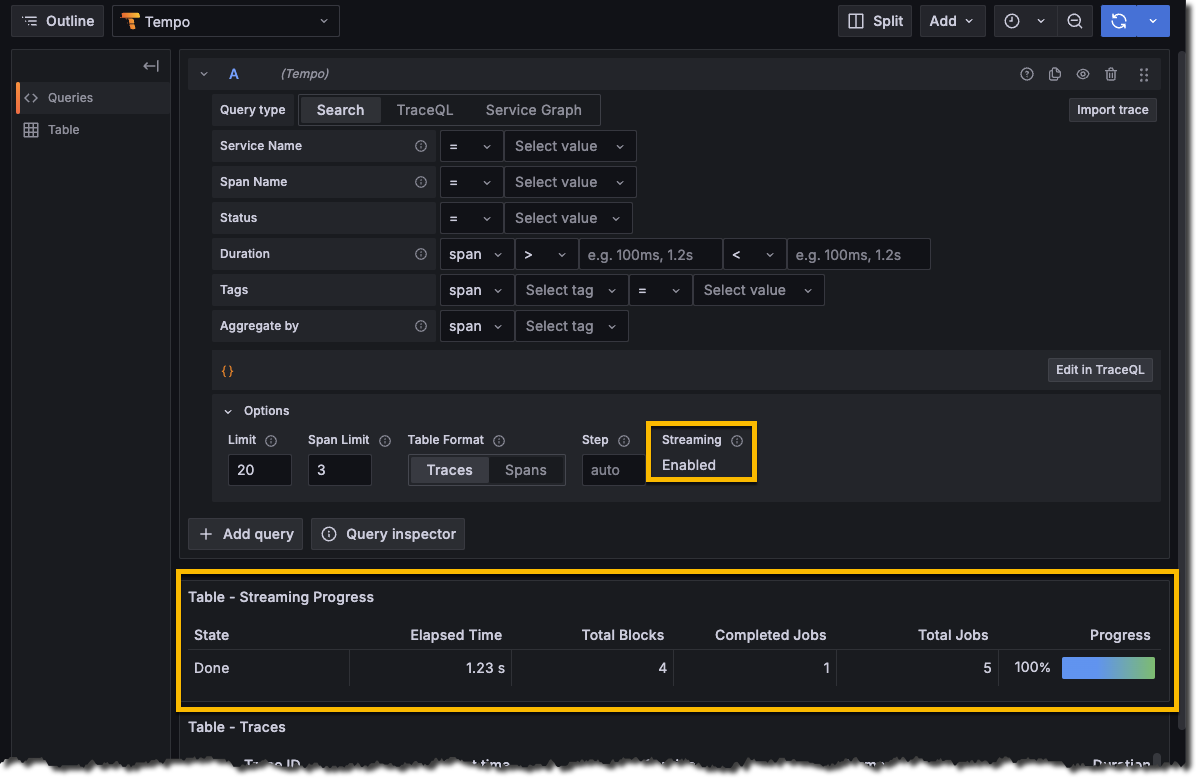Open the Outline panel
This screenshot has width=1196, height=778.
pos(57,20)
